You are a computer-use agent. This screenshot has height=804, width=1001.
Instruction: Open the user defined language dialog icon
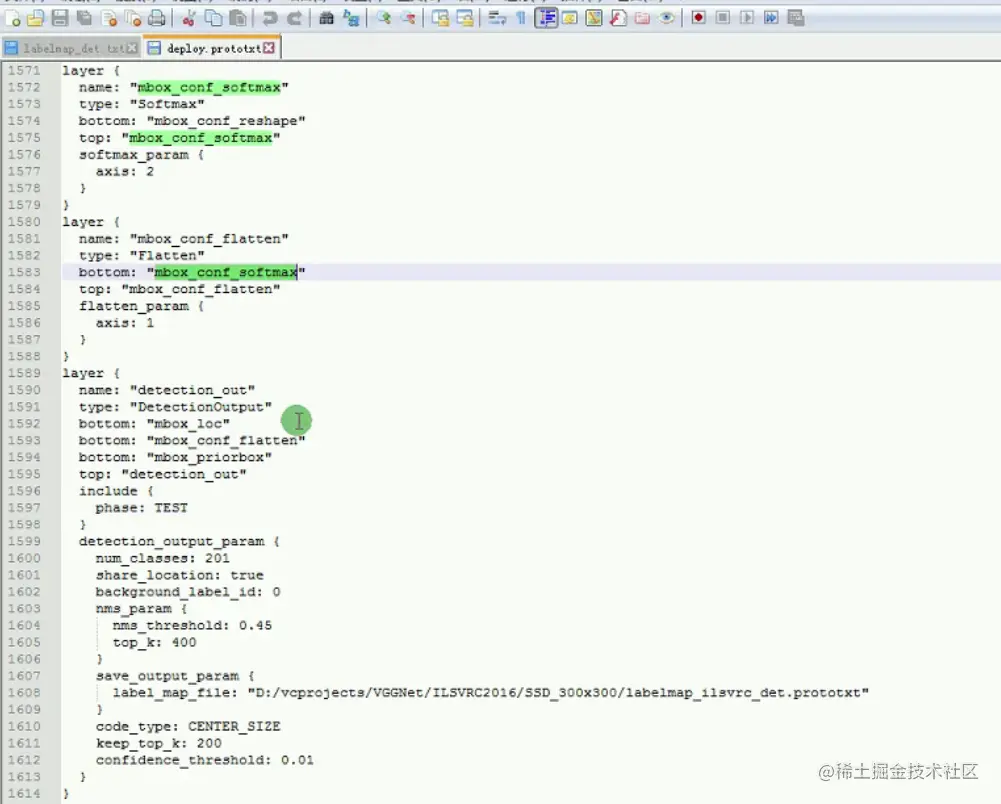click(x=569, y=19)
